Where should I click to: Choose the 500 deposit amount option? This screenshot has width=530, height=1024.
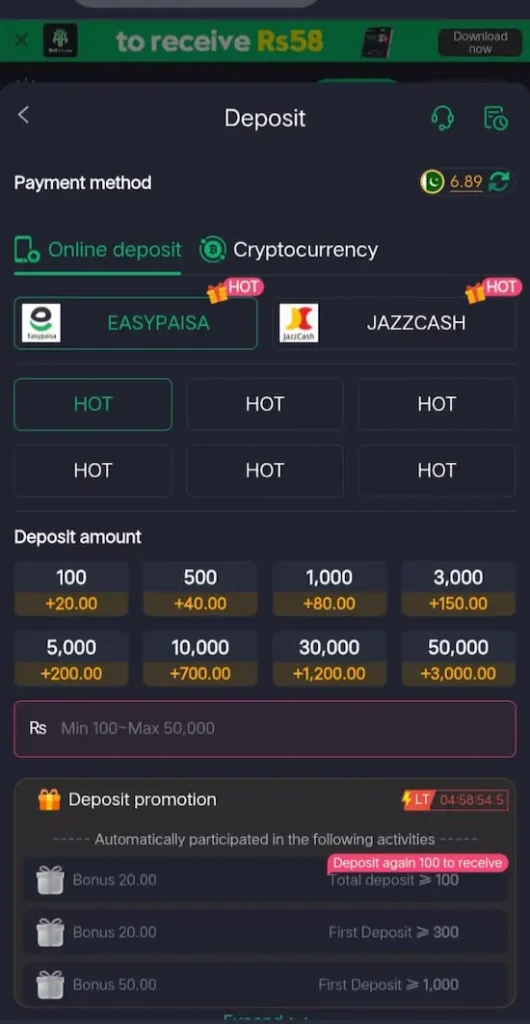200,589
